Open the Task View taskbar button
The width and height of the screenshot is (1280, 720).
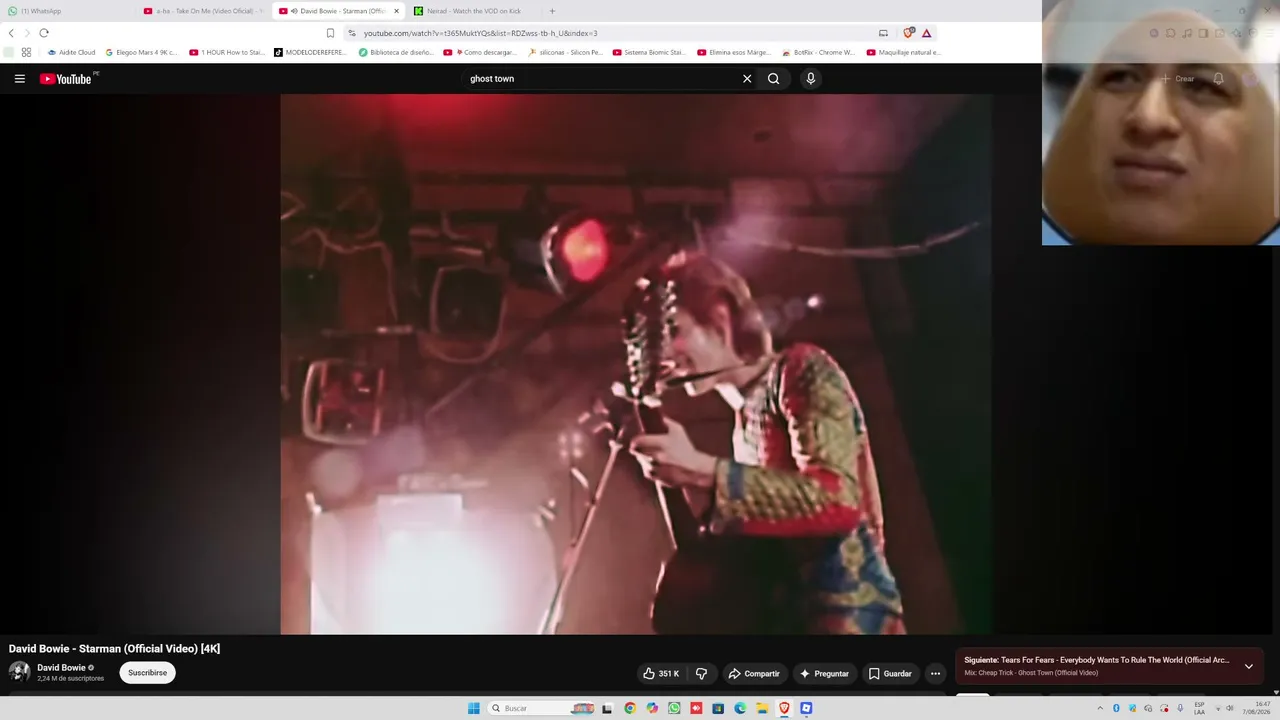pyautogui.click(x=607, y=708)
